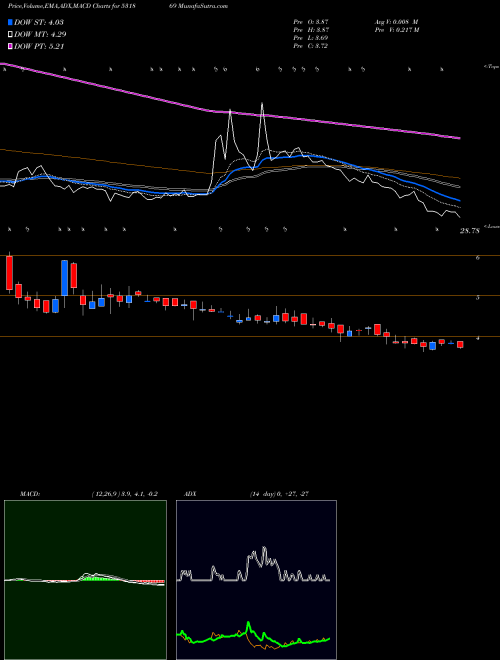Click the price axis label 6

coord(478,258)
